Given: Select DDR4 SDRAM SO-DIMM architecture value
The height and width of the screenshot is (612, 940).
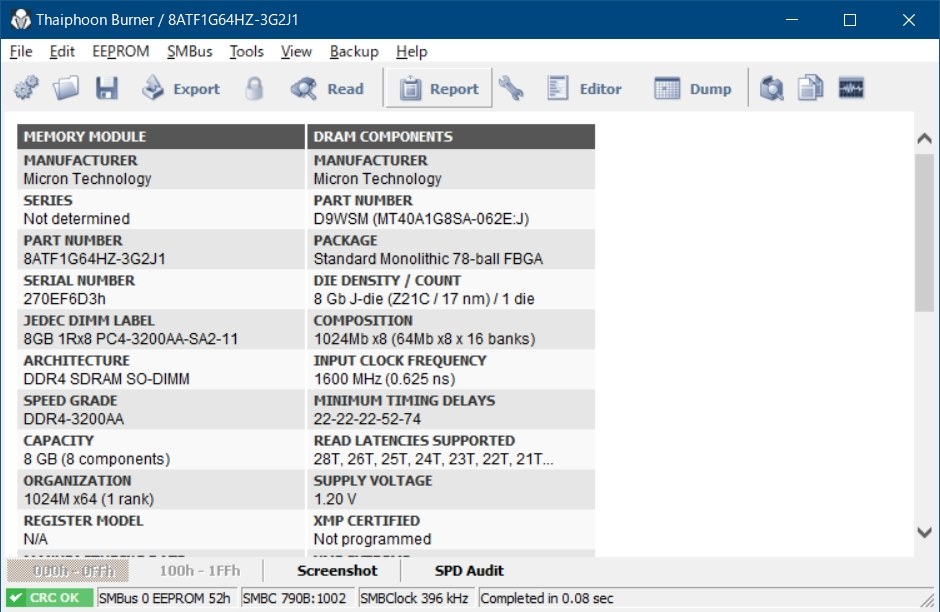Looking at the screenshot, I should [x=107, y=379].
